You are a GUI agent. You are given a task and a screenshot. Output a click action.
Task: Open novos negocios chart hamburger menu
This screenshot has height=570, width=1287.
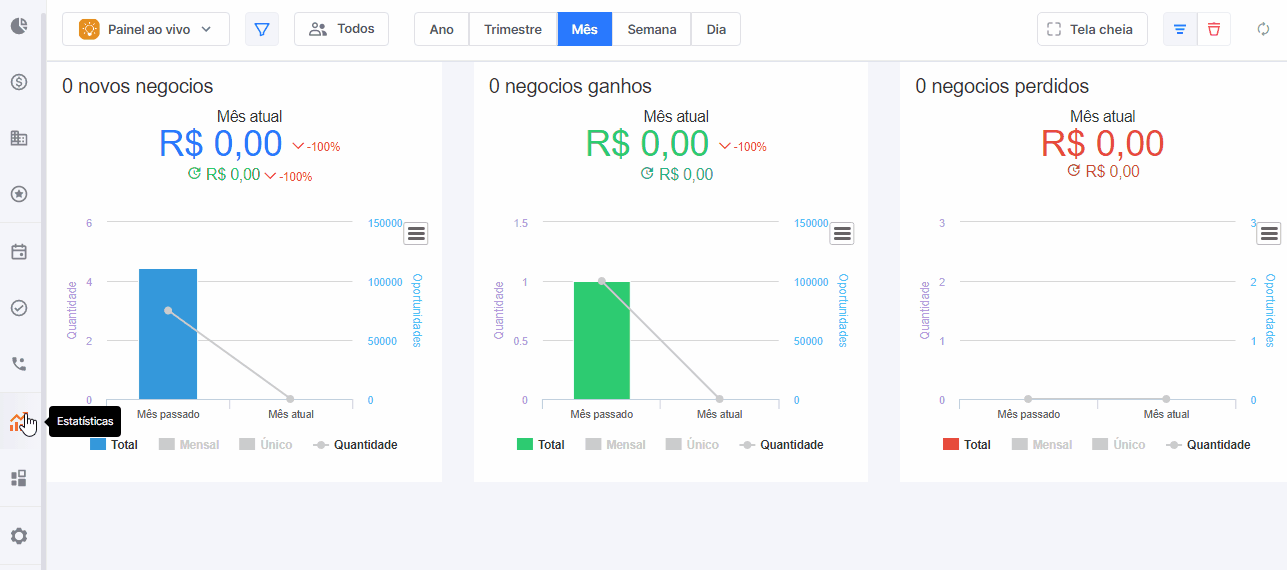pyautogui.click(x=416, y=233)
